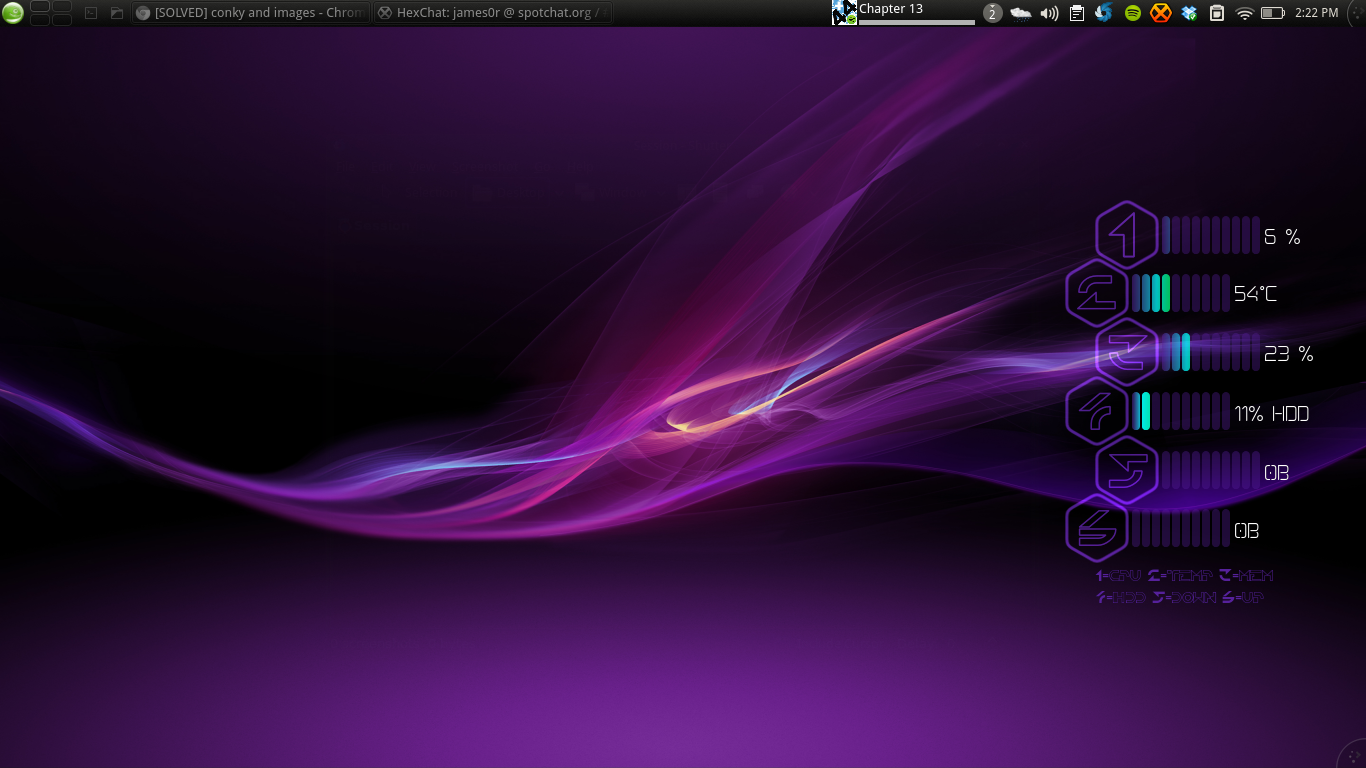Click the hexagon download icon numbered 5
This screenshot has width=1366, height=768.
tap(1127, 470)
